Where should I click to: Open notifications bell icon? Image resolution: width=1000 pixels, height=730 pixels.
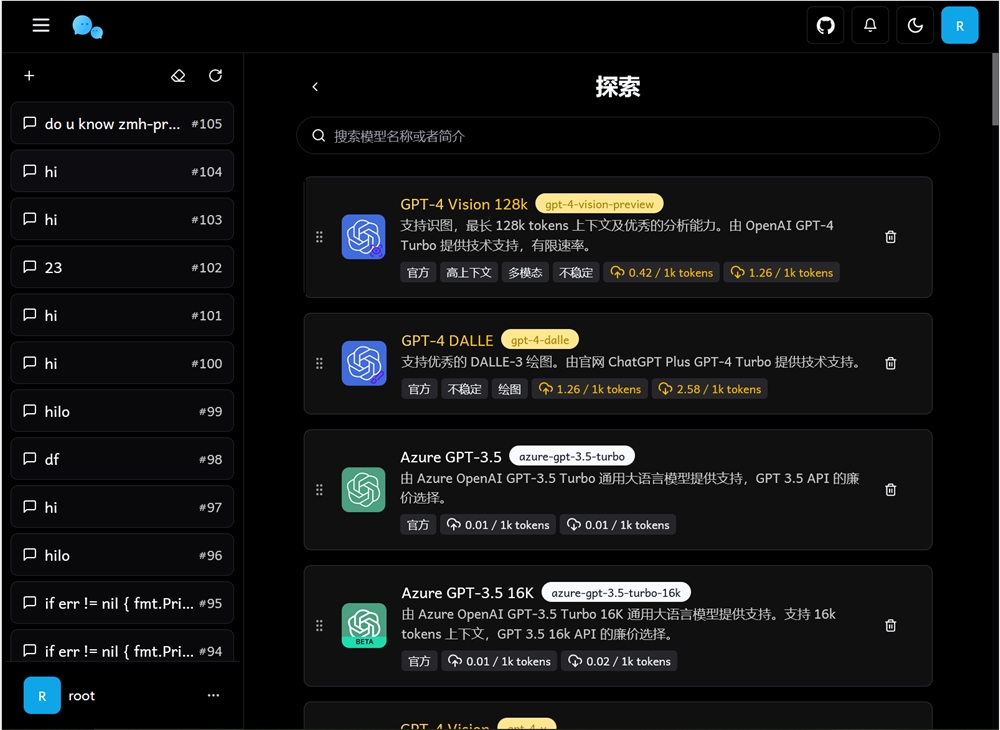tap(870, 26)
